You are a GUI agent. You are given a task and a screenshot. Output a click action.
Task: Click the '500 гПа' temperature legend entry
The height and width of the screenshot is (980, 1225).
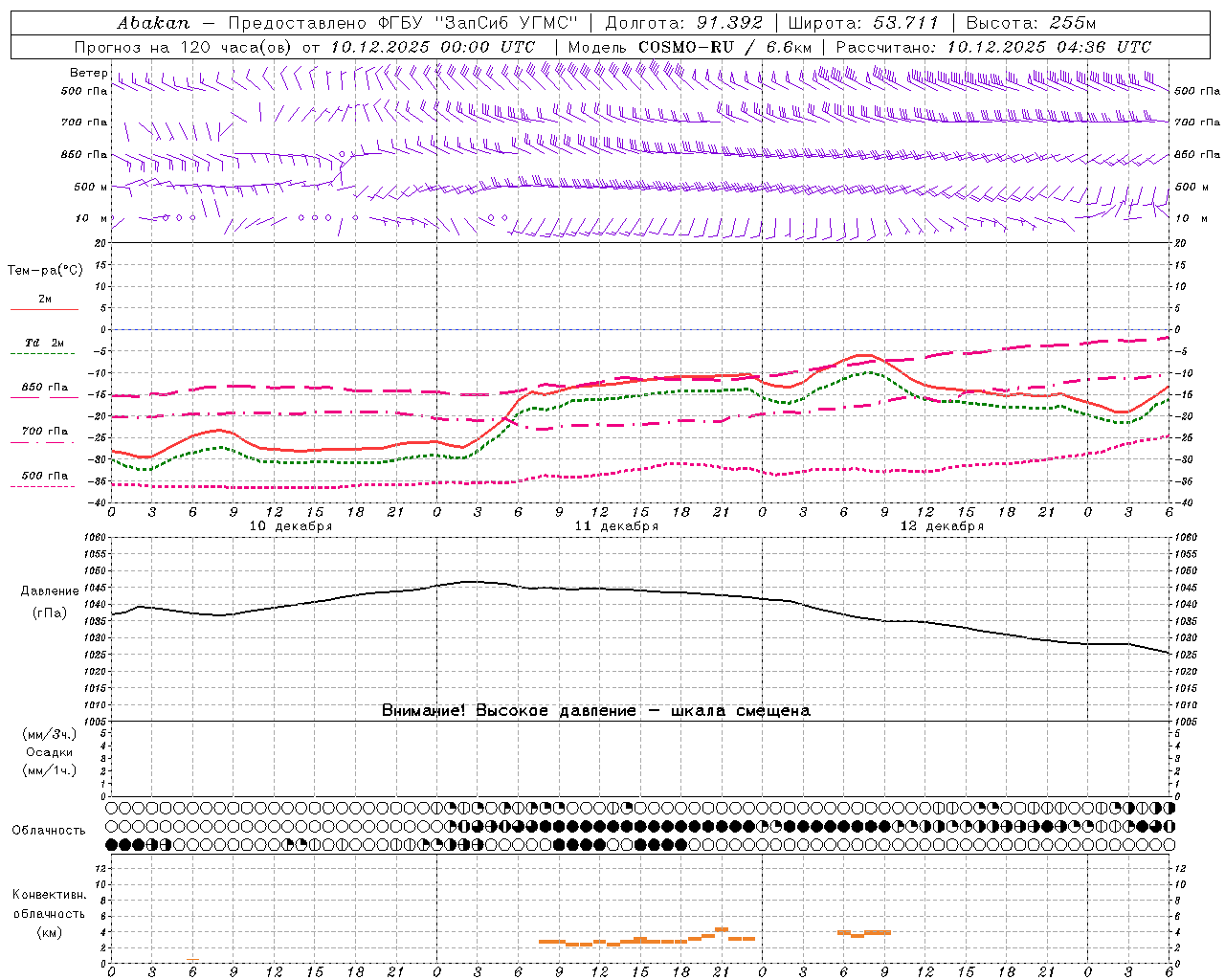(x=45, y=476)
